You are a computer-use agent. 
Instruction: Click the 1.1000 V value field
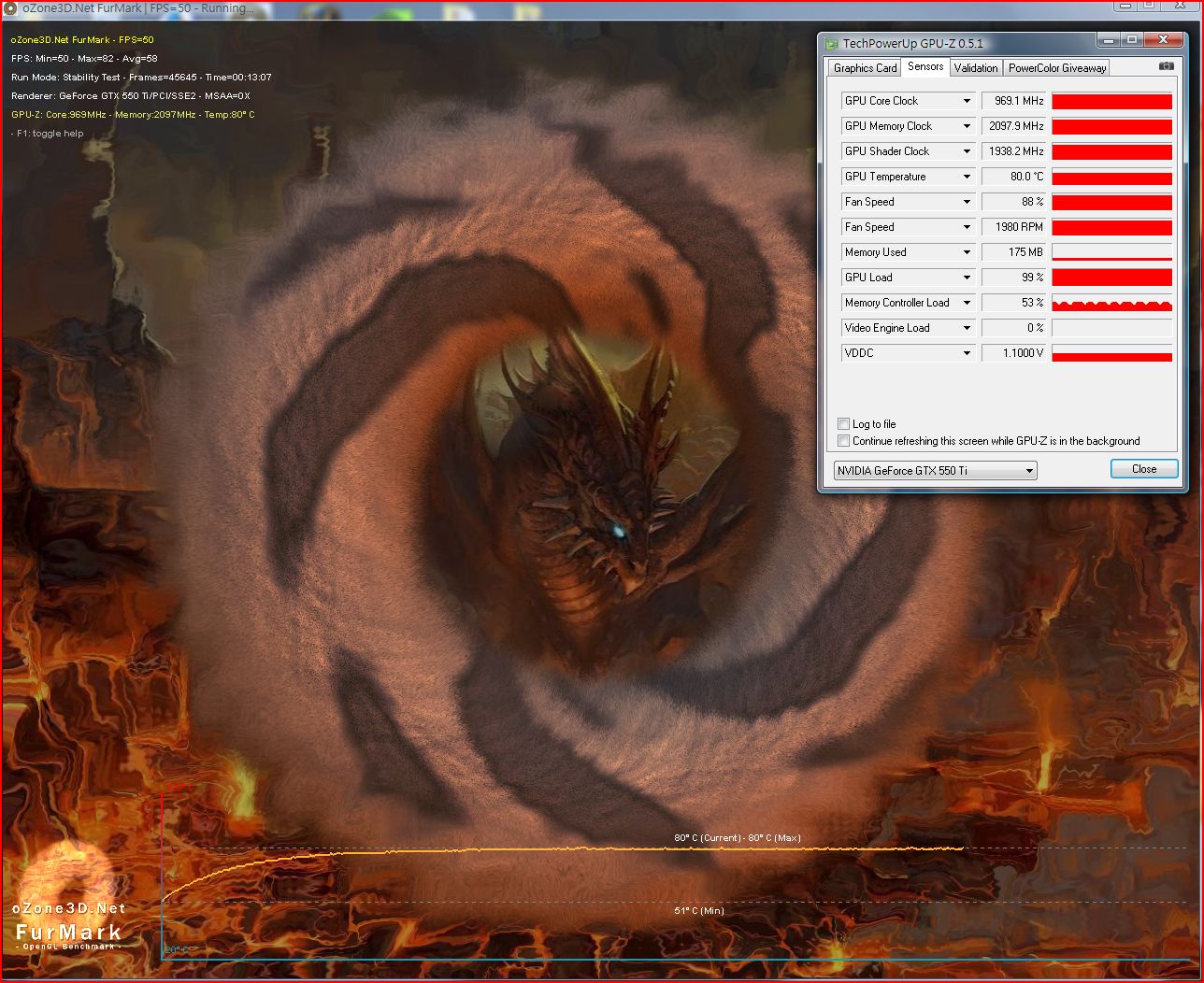coord(1014,353)
